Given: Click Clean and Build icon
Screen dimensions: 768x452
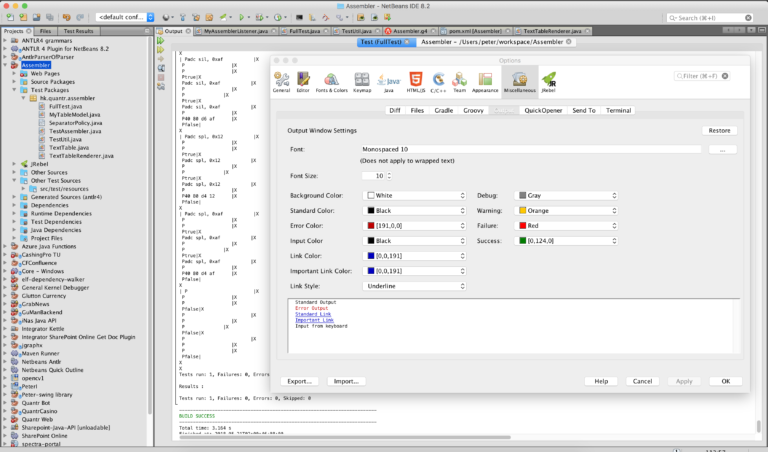Looking at the screenshot, I should pyautogui.click(x=196, y=17).
